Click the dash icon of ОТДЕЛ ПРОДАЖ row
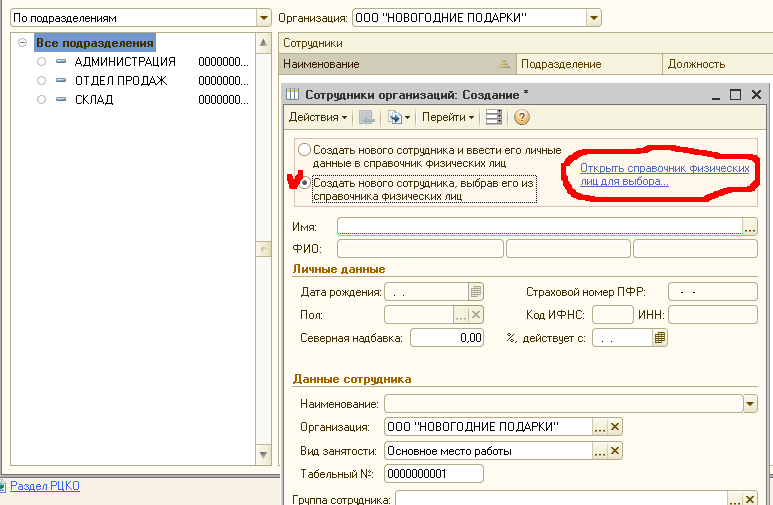 click(x=61, y=80)
